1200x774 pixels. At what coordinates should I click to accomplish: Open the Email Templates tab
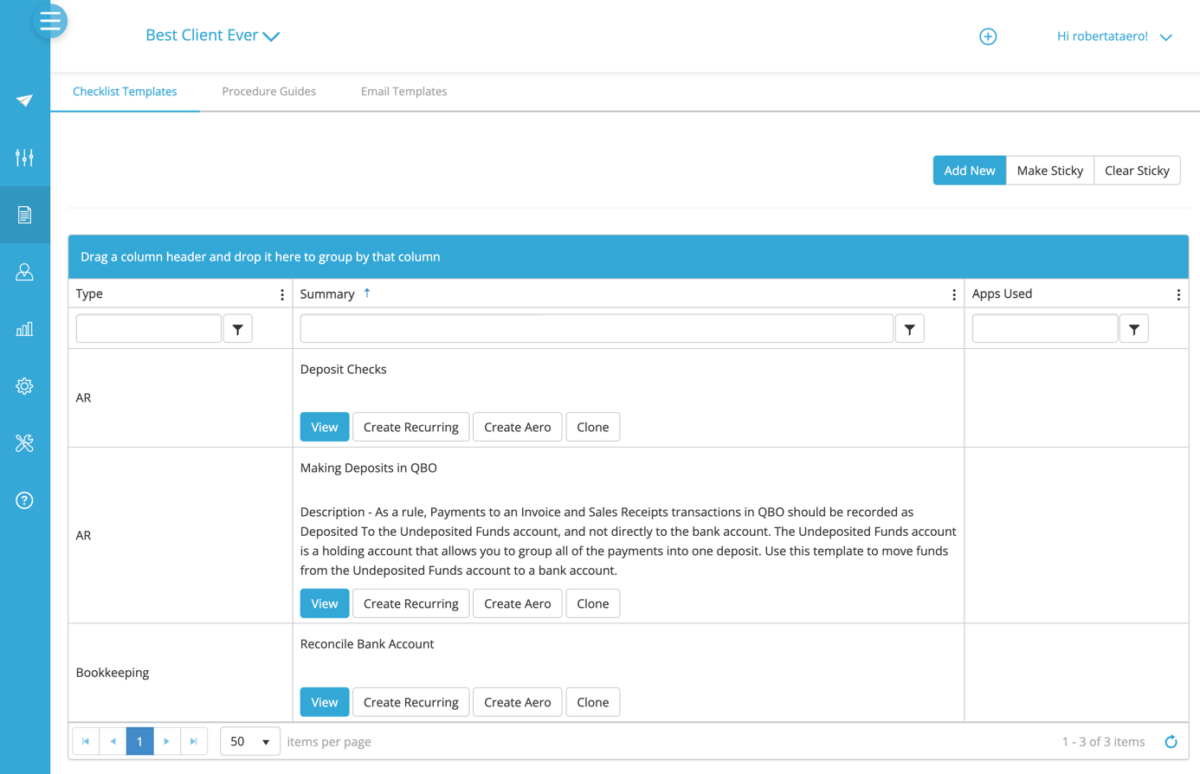(x=403, y=90)
